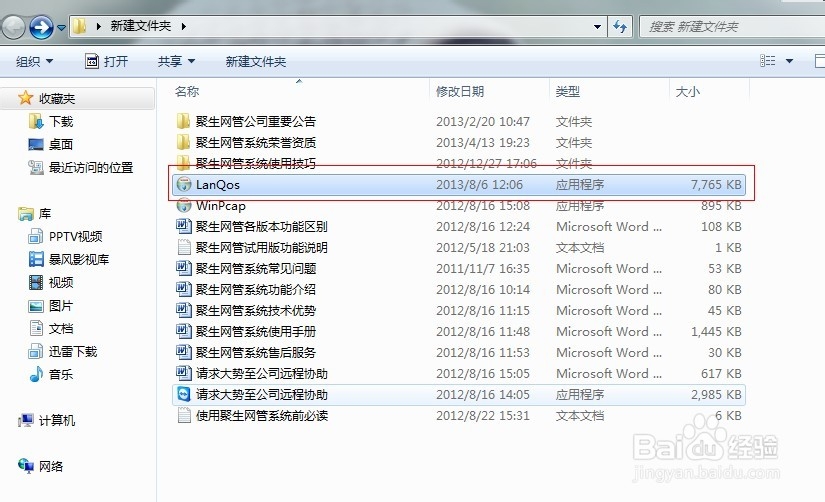Click the 聚生网管系统技术优势 Word icon
825x502 pixels.
184,310
